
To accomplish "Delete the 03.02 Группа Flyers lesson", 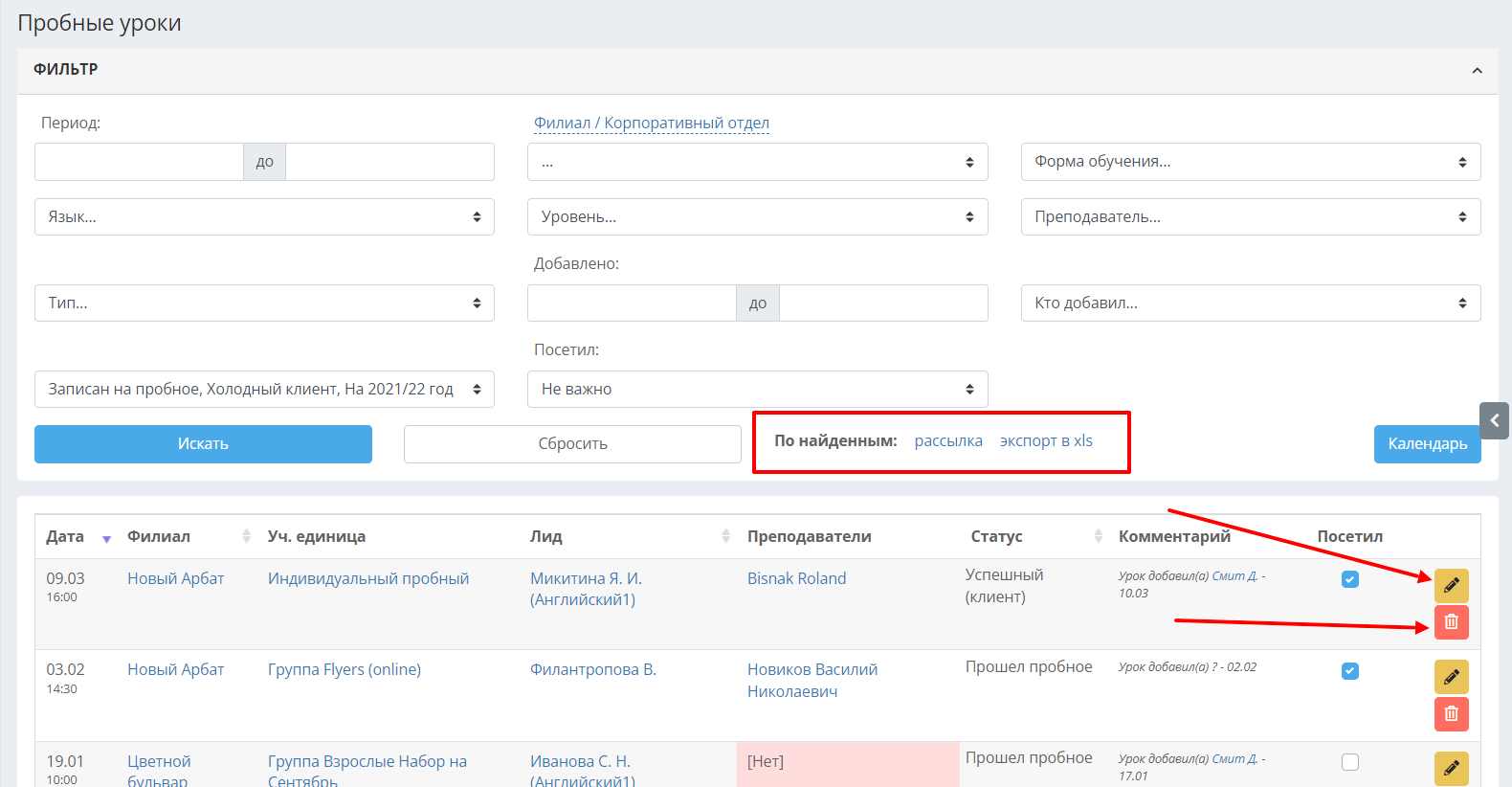I will 1451,714.
